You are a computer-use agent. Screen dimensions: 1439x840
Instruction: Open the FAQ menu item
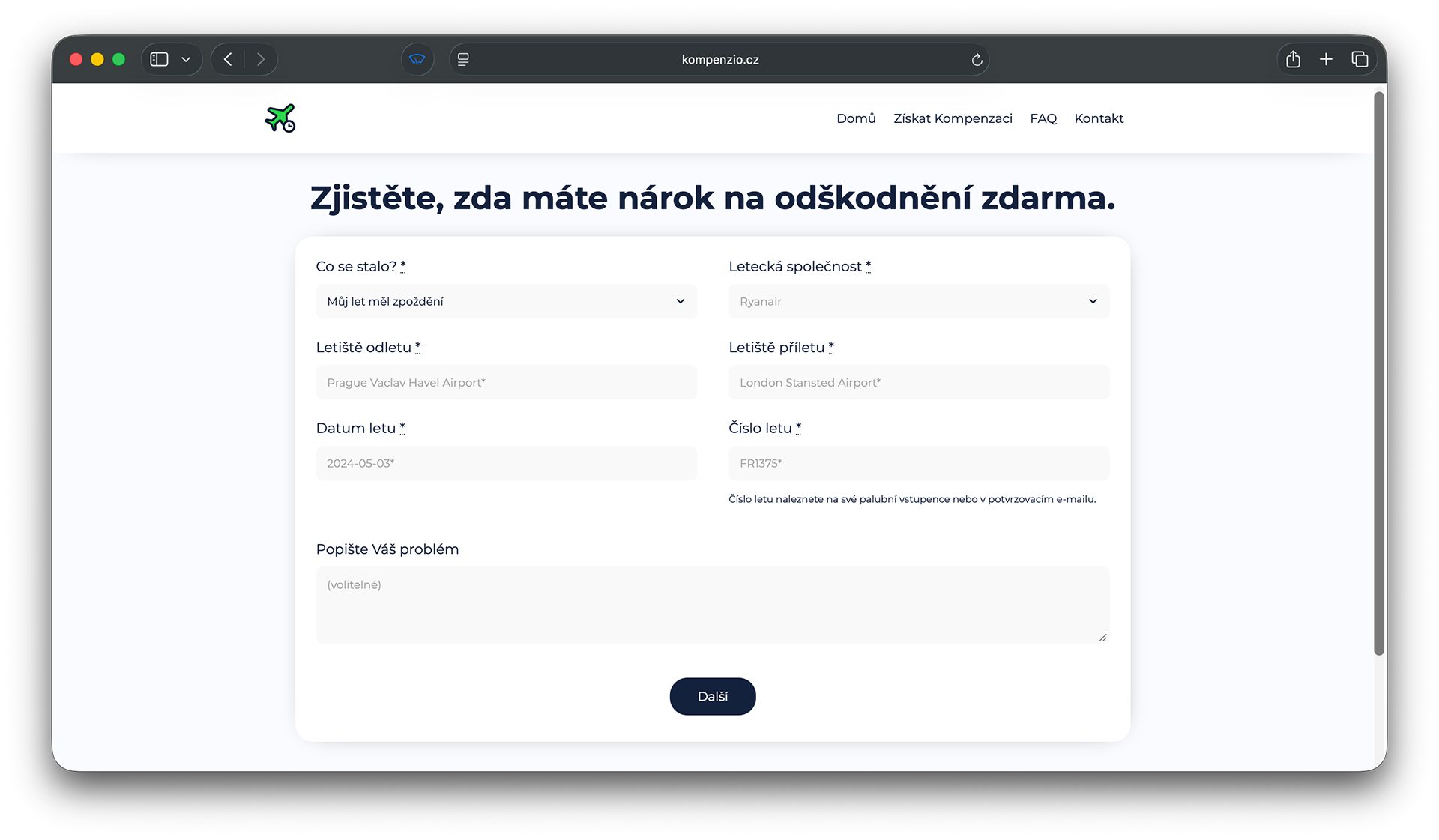(x=1043, y=118)
